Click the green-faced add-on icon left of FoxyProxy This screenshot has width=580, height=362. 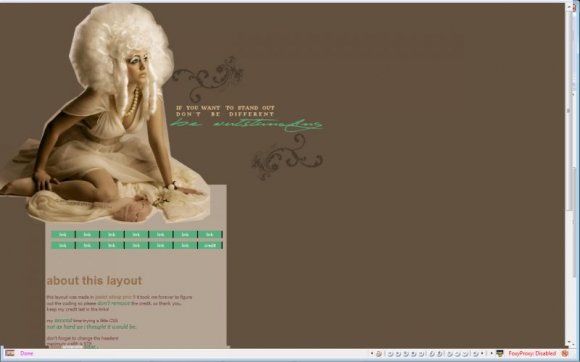pyautogui.click(x=500, y=353)
